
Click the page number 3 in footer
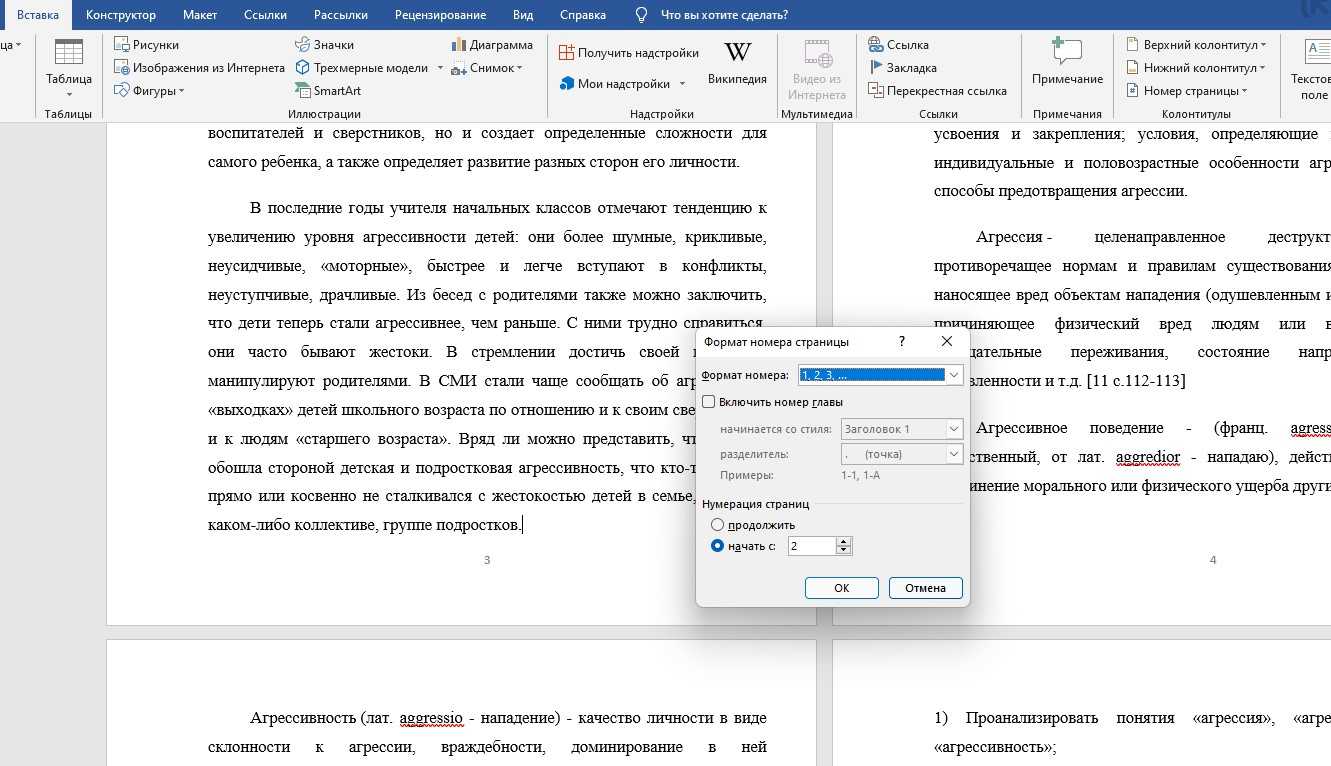[x=487, y=560]
